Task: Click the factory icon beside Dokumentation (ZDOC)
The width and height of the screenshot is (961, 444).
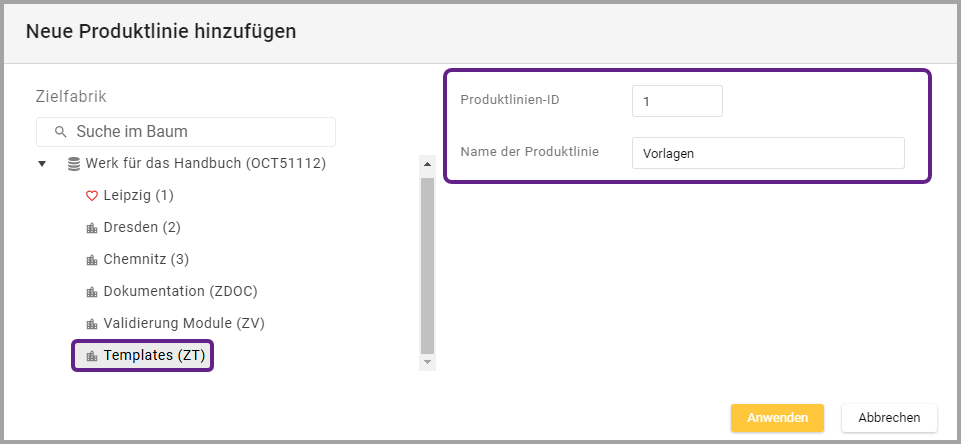Action: [92, 292]
